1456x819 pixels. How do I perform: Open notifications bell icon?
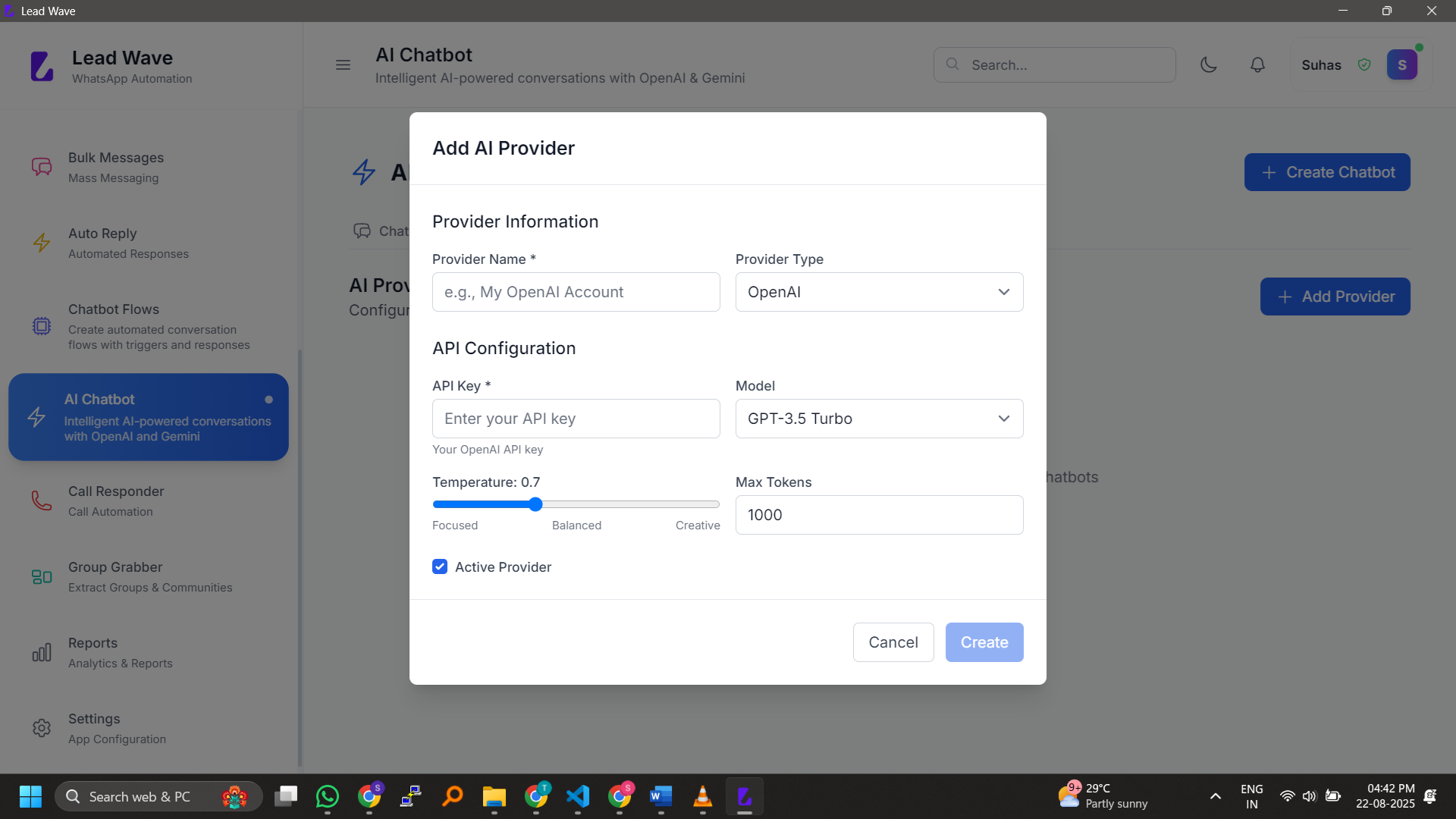click(x=1257, y=65)
